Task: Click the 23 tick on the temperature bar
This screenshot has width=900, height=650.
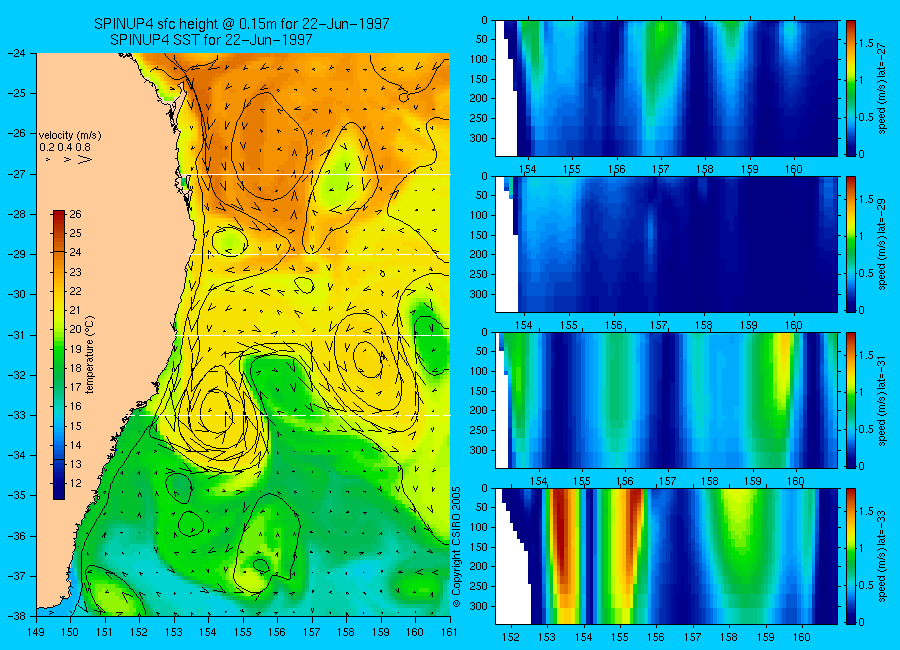Action: tap(76, 272)
